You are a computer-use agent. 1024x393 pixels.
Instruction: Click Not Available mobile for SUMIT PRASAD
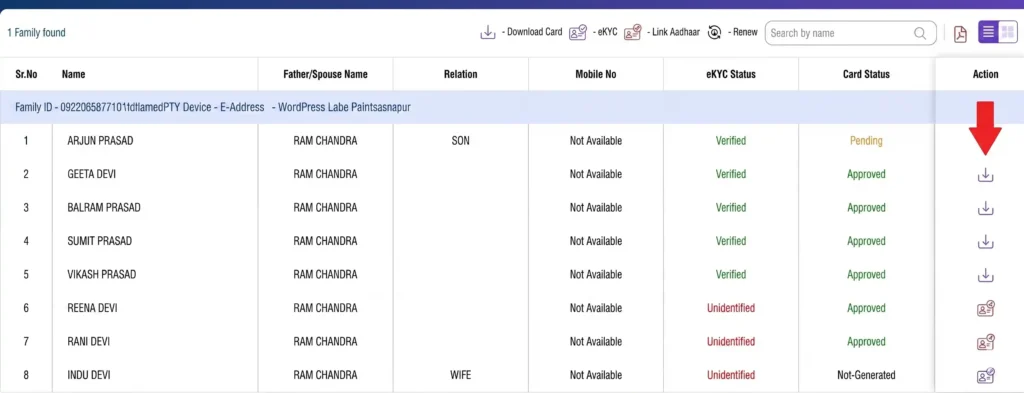click(x=596, y=241)
